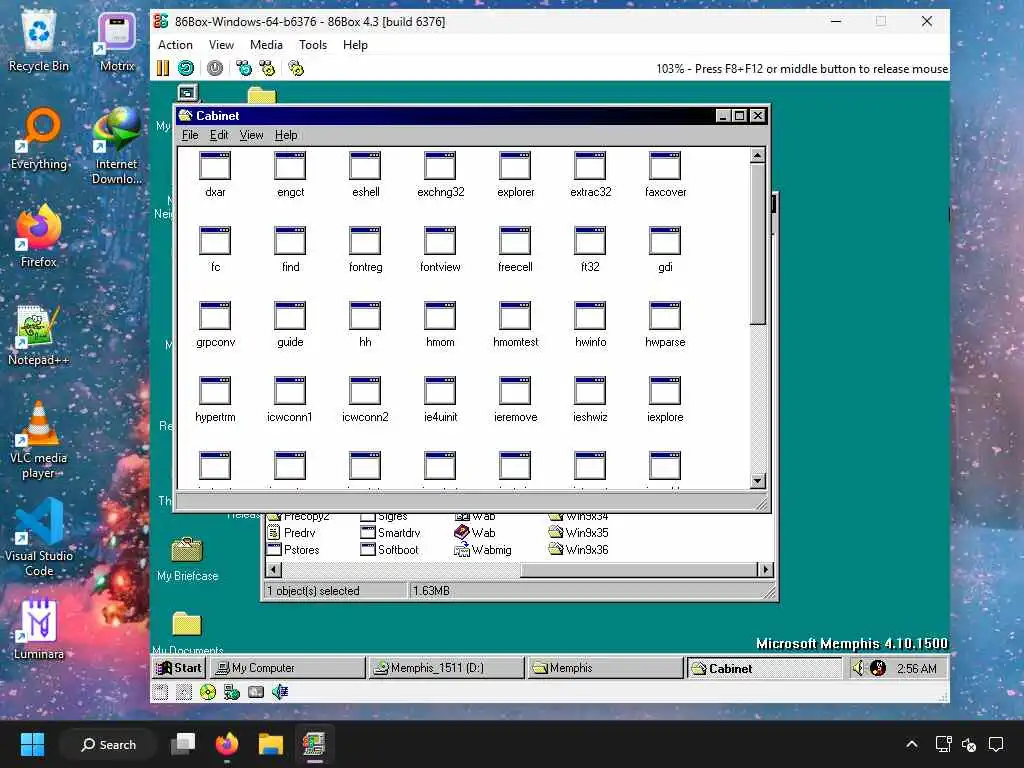Click Memphis window right scroll arrow
This screenshot has width=1024, height=768.
(x=765, y=570)
